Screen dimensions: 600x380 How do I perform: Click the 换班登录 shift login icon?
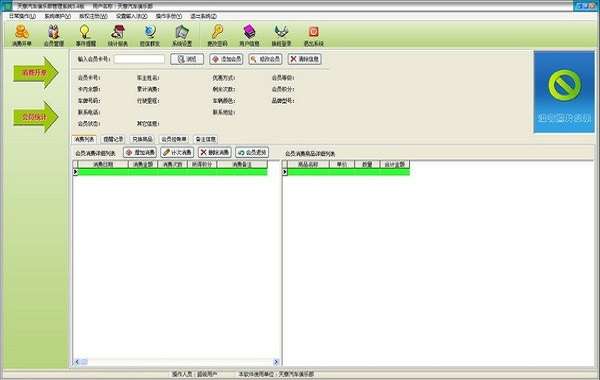point(281,36)
